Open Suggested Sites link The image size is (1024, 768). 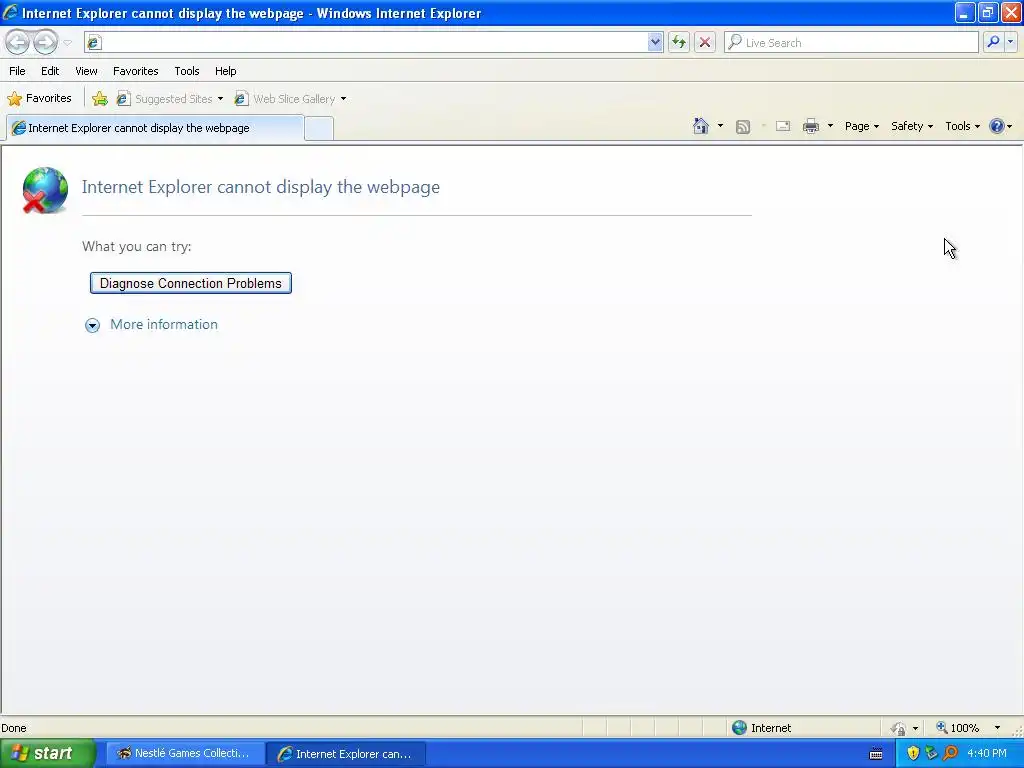click(x=165, y=99)
